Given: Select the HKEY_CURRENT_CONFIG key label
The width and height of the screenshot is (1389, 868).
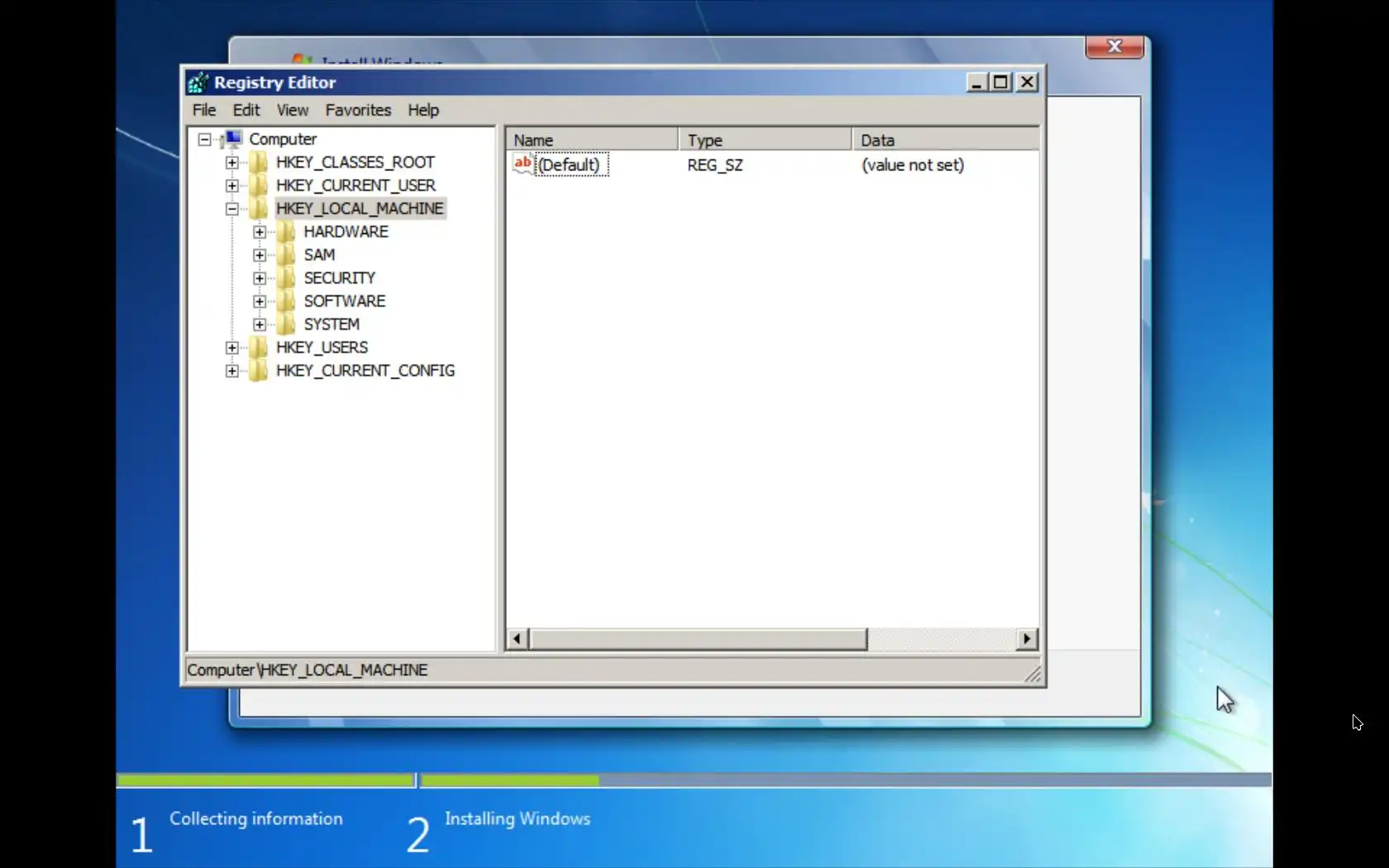Looking at the screenshot, I should [365, 370].
